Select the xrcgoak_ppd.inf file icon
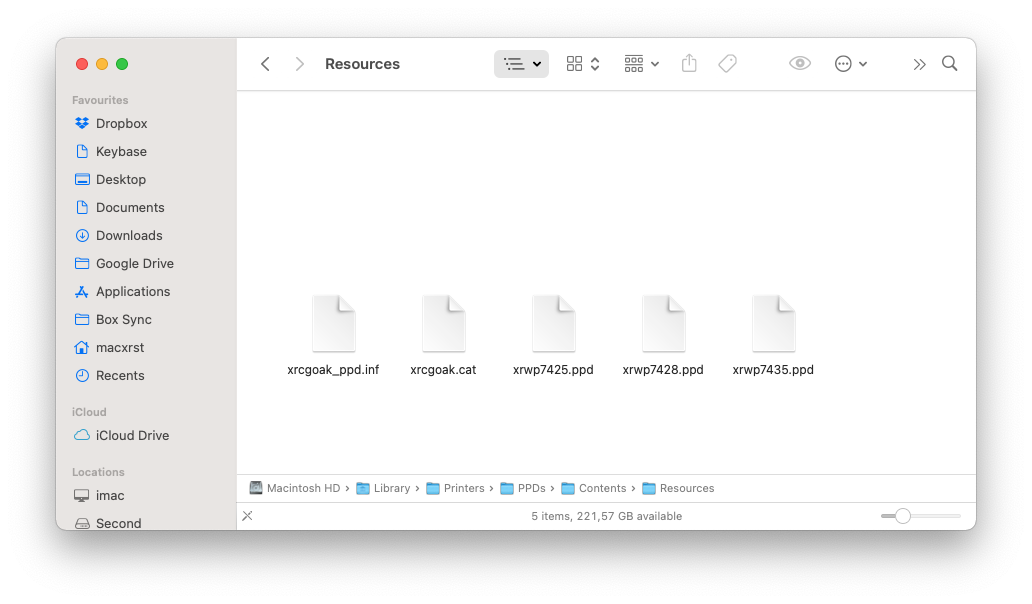Screen dimensions: 1032x604 point(334,323)
